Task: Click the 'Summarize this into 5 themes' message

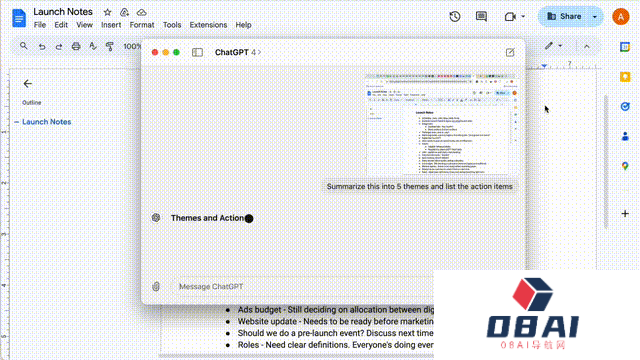Action: (419, 187)
